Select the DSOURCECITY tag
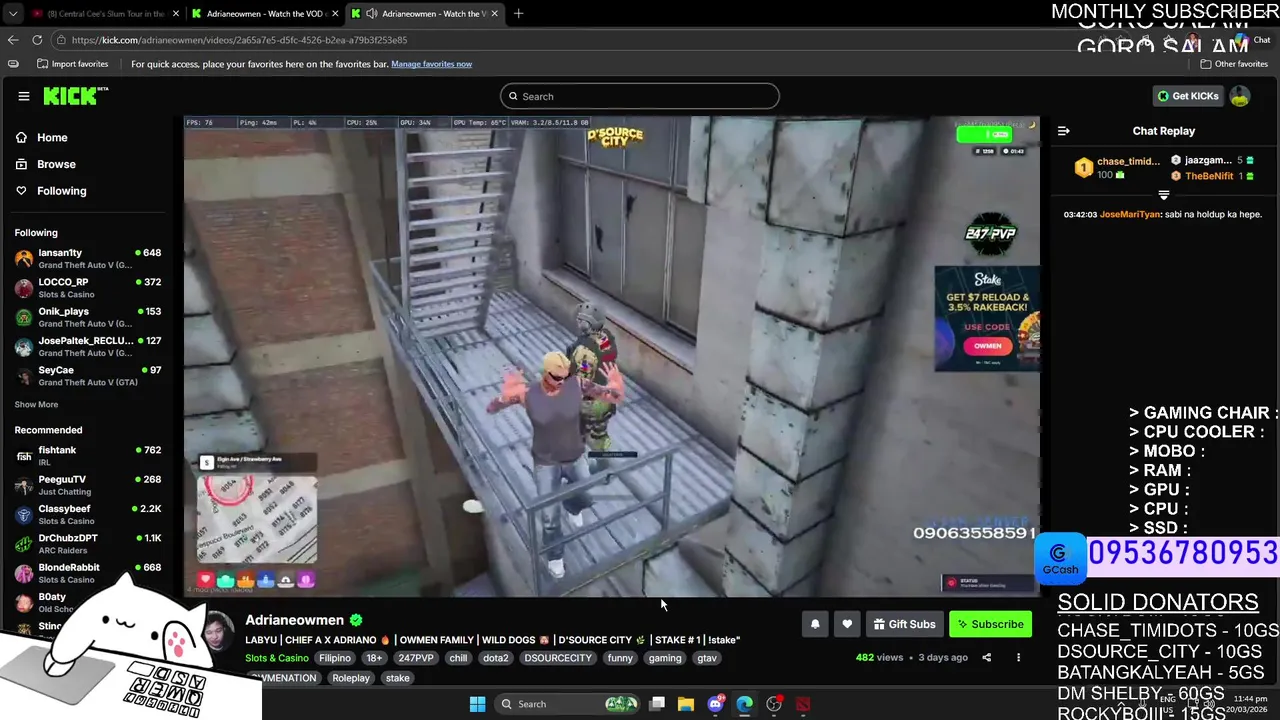 coord(557,658)
